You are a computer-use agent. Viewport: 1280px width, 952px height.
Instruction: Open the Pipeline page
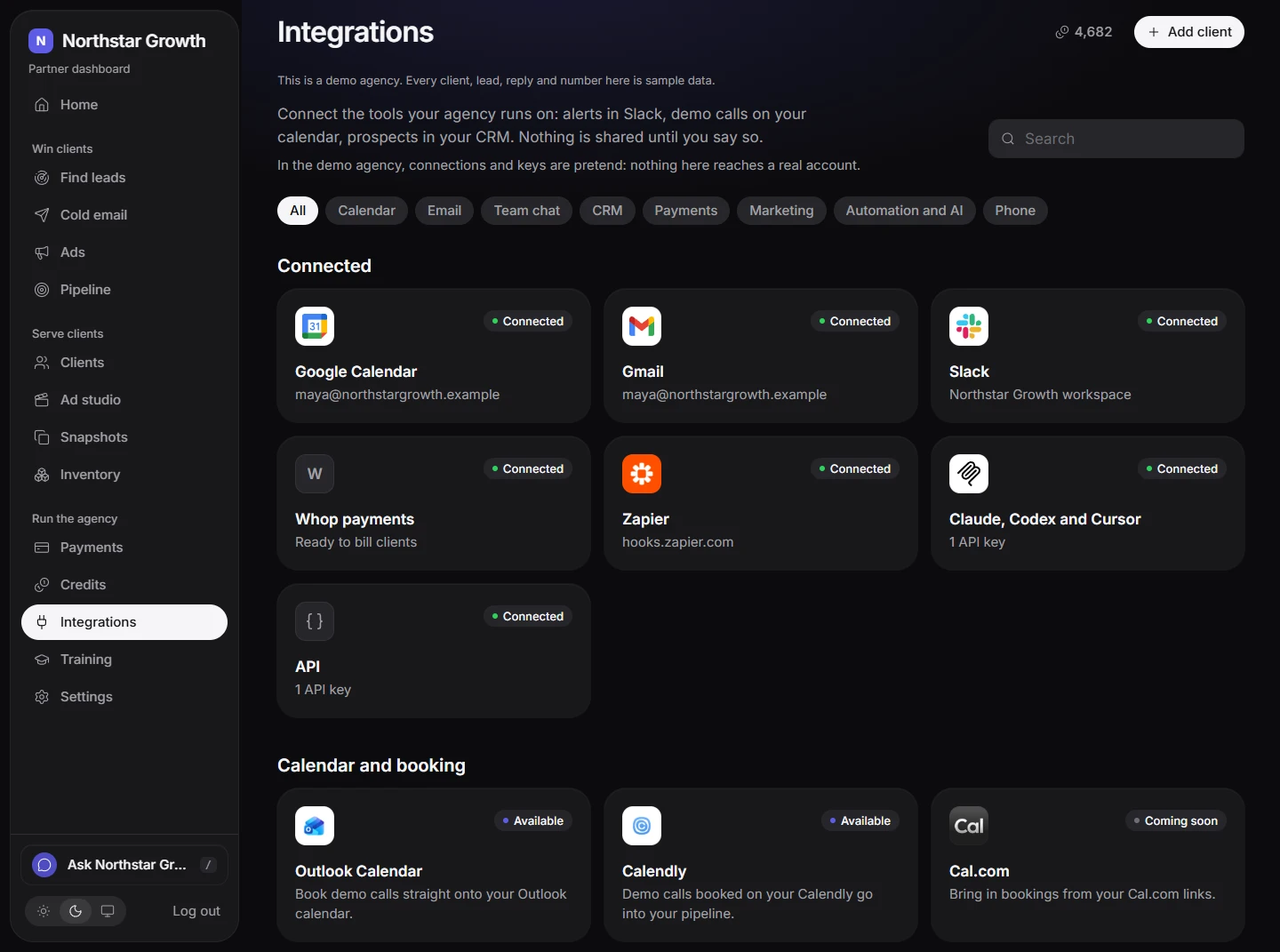click(x=124, y=290)
